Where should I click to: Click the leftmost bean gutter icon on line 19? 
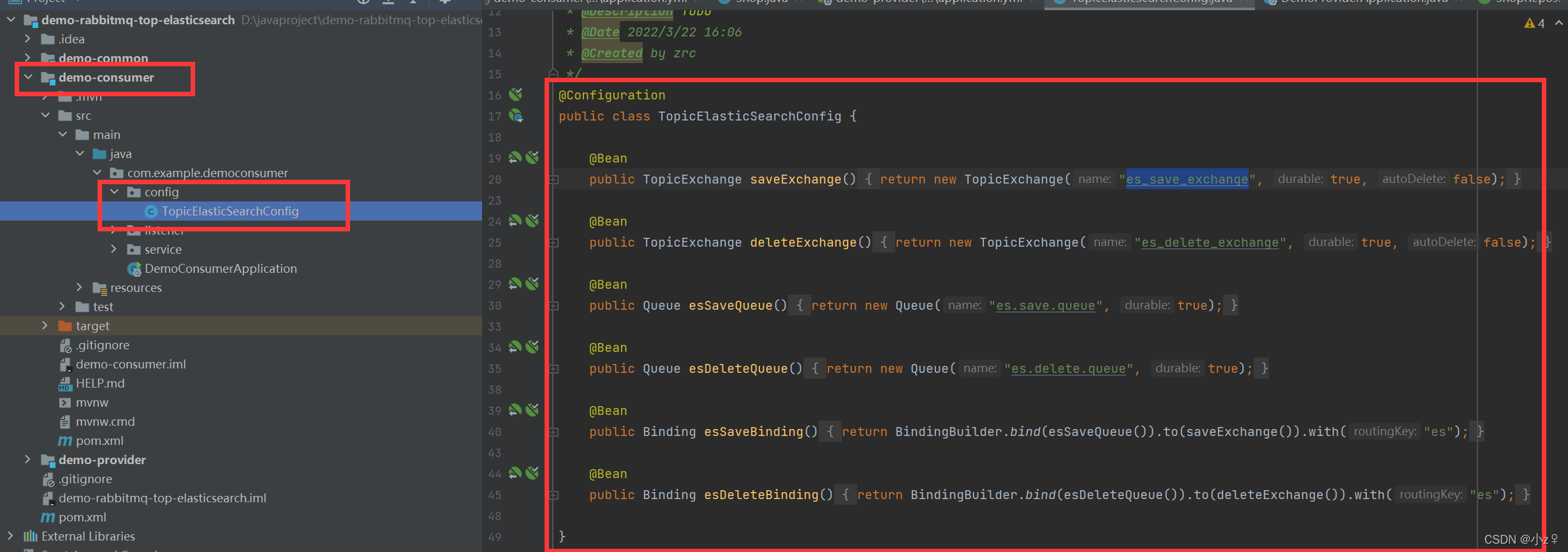515,157
